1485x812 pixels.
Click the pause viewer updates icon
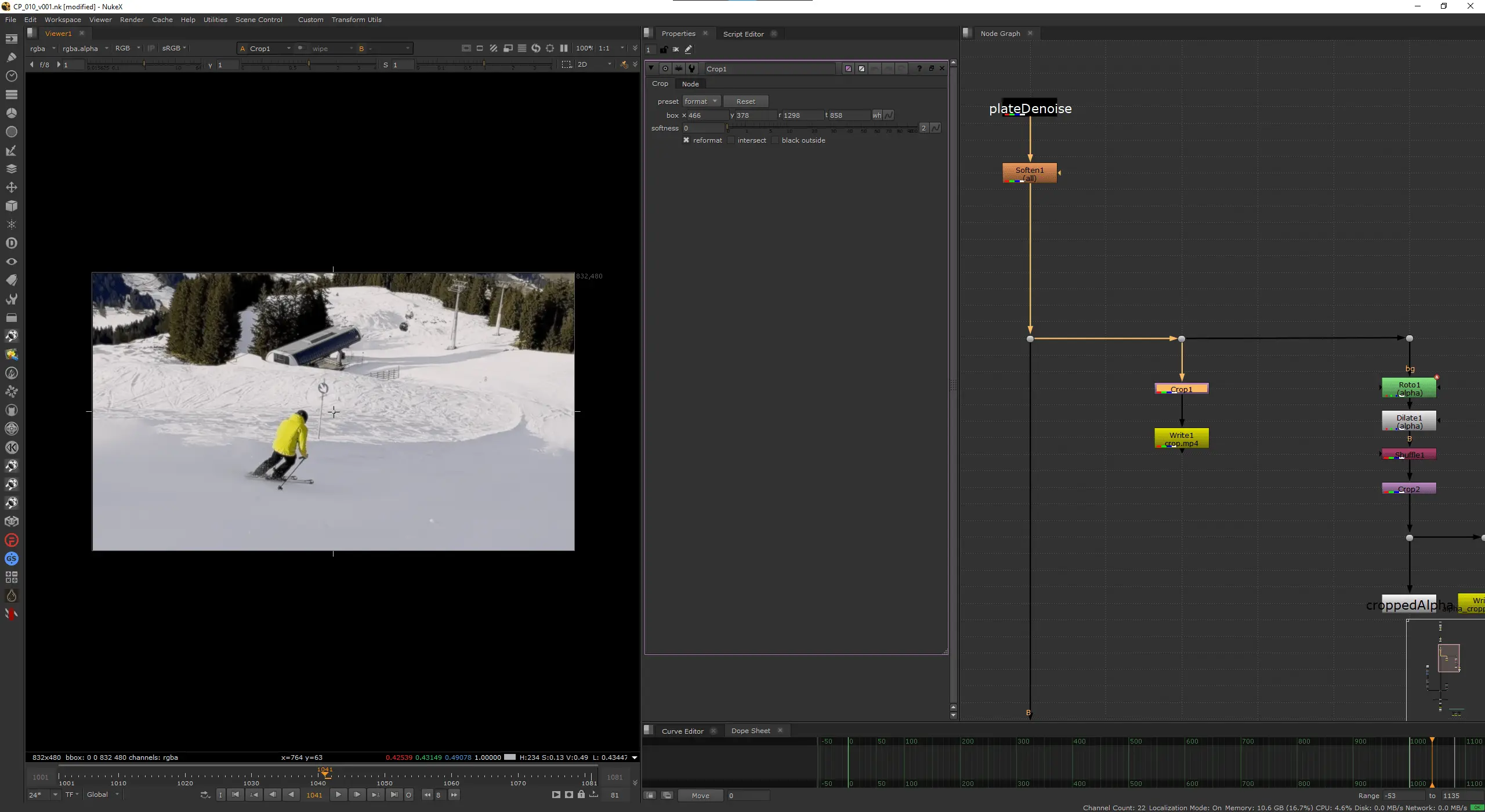click(563, 48)
